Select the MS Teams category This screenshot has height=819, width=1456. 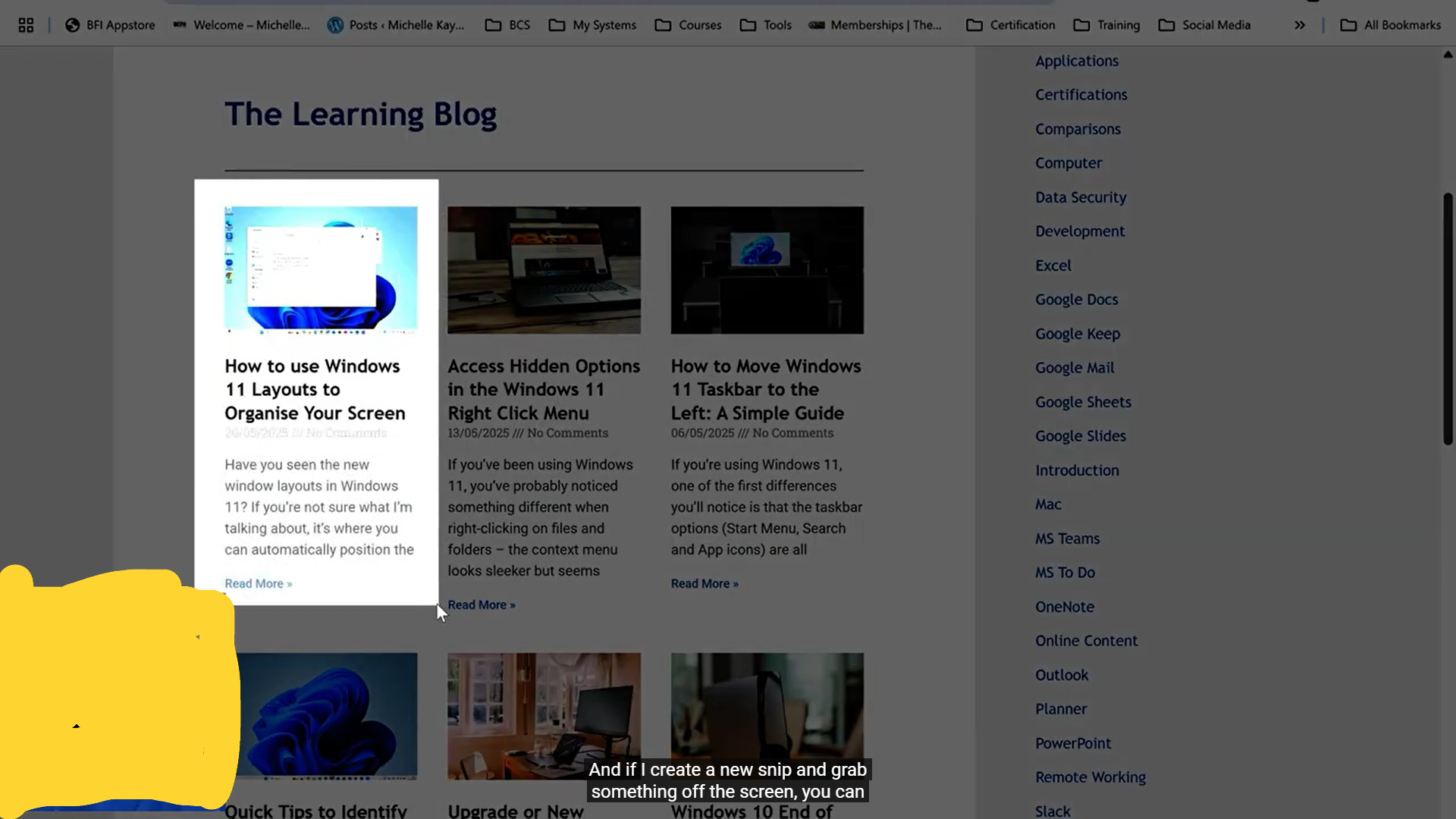click(x=1067, y=538)
